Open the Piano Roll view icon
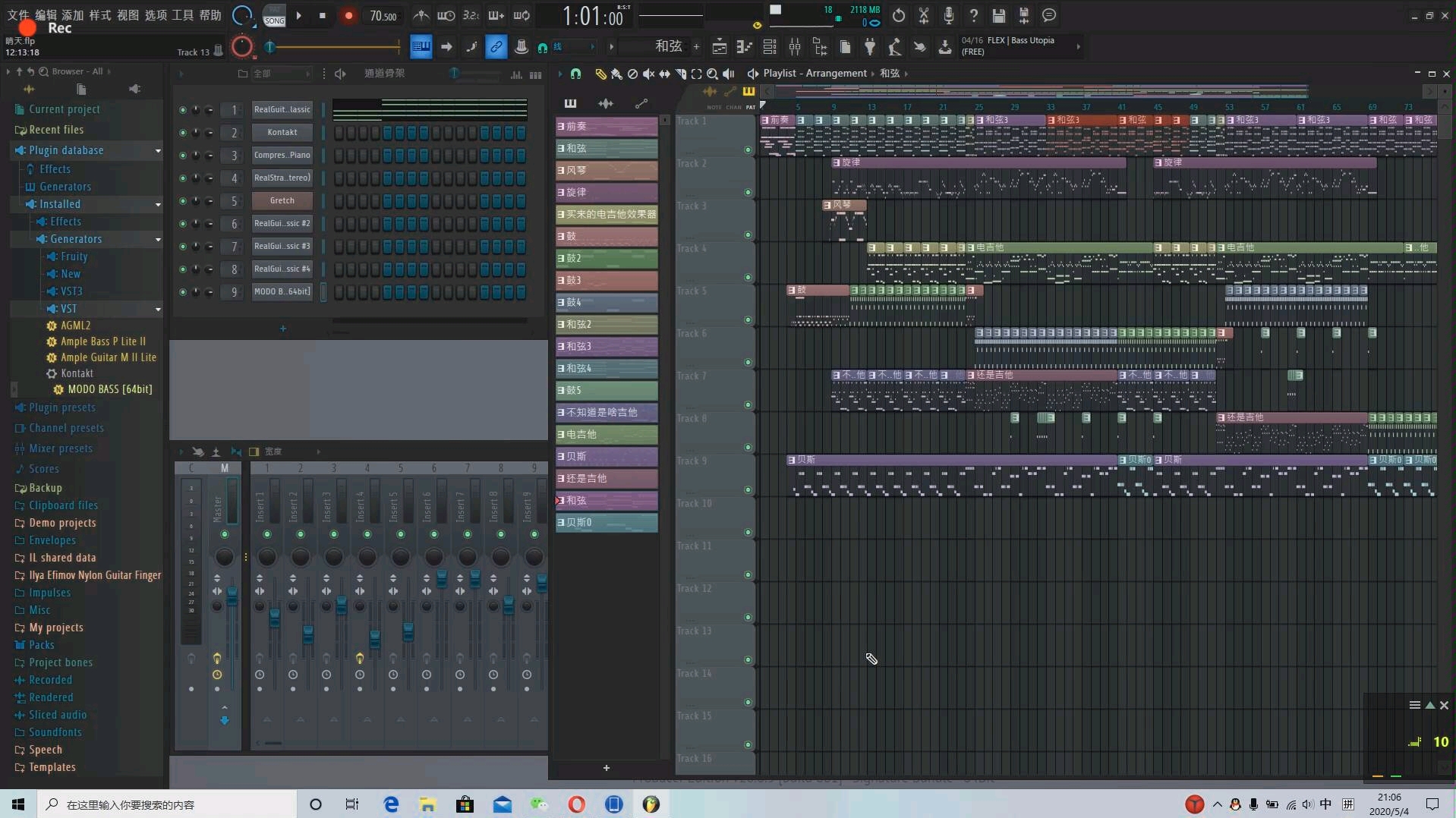The width and height of the screenshot is (1456, 818). pyautogui.click(x=745, y=47)
